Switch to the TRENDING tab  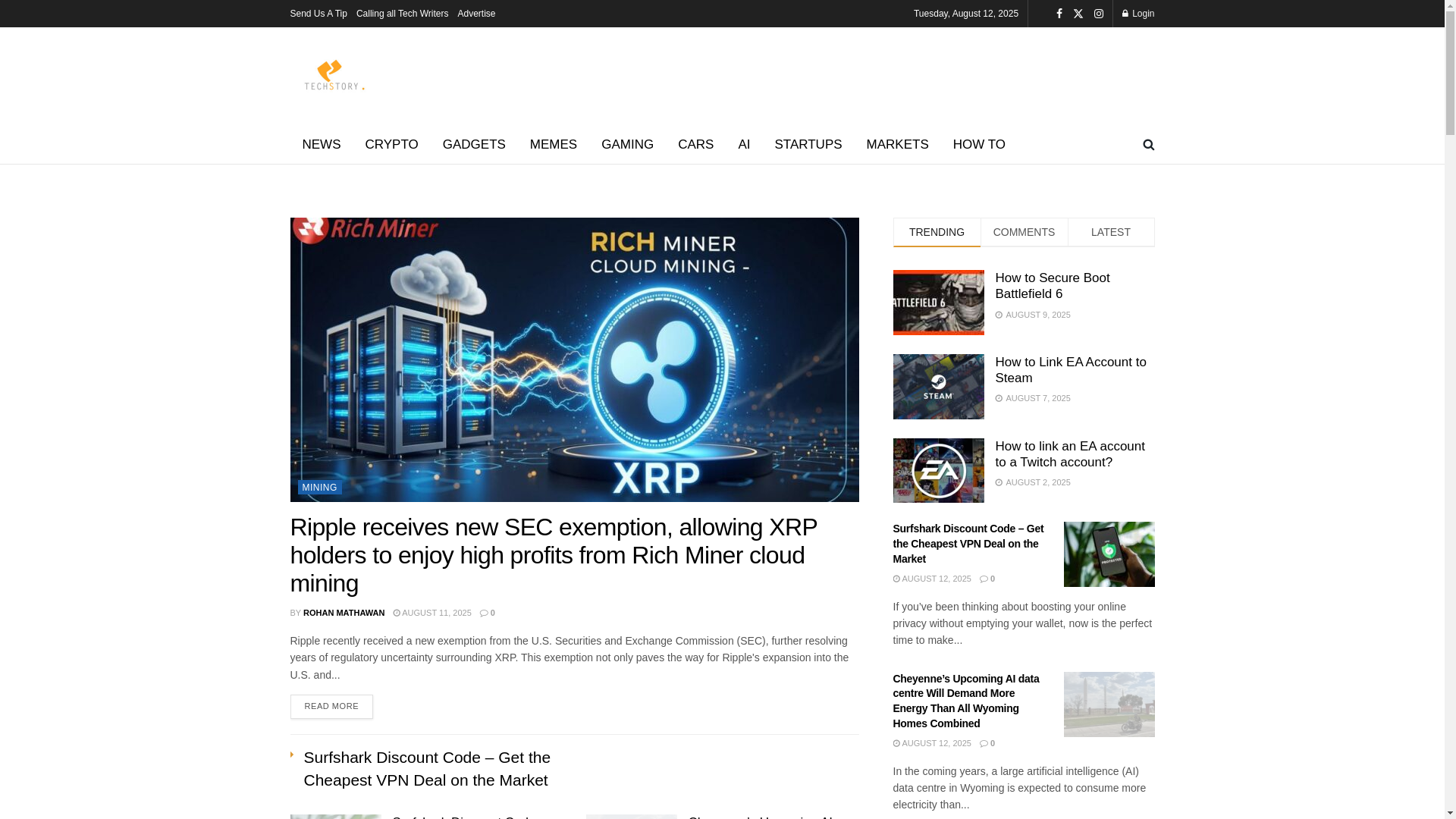tap(937, 232)
